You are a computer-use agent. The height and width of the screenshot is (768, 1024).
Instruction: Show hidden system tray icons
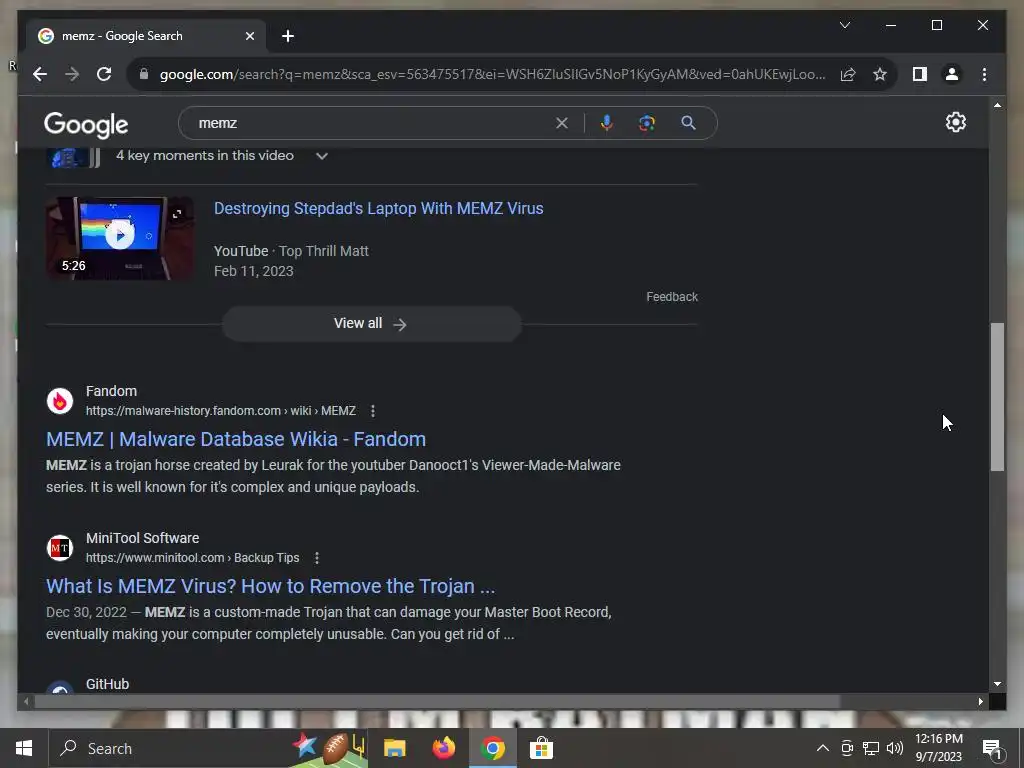(x=823, y=748)
